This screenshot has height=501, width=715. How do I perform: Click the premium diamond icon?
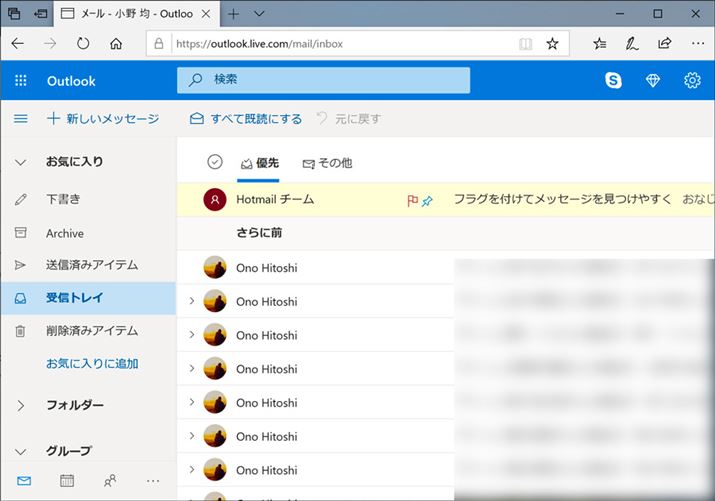pos(653,81)
